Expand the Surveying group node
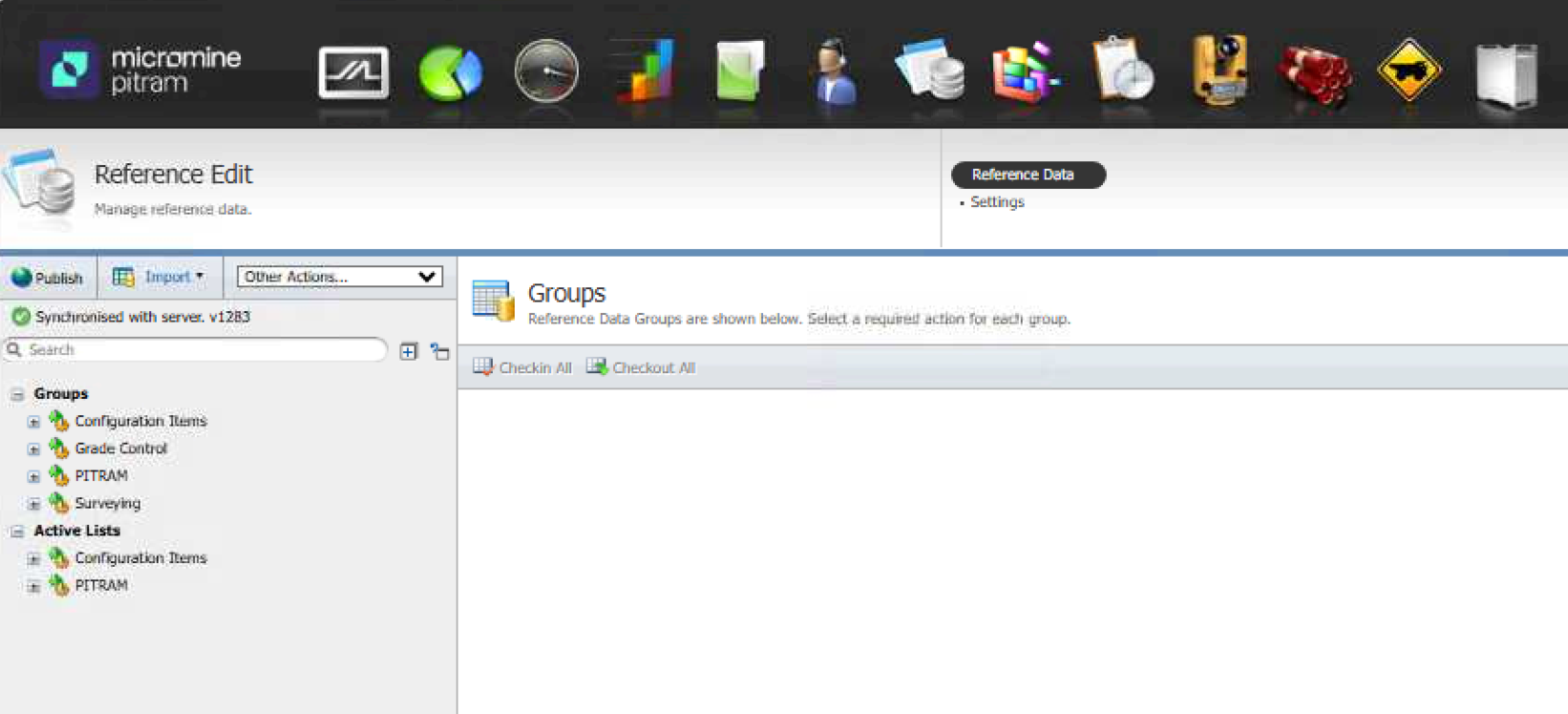Screen dimensions: 1568x714 [33, 504]
